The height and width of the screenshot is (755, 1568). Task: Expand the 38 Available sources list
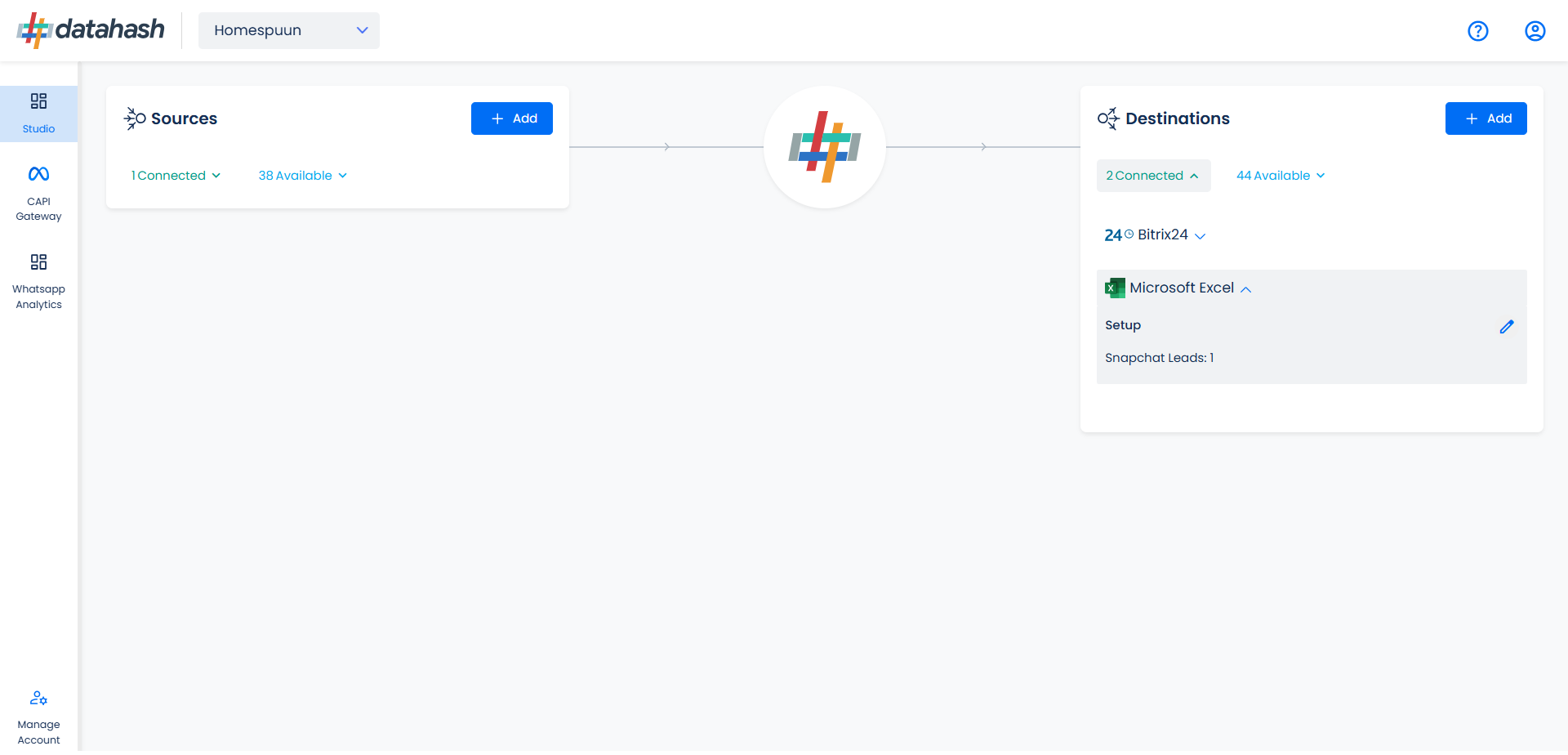pos(303,176)
